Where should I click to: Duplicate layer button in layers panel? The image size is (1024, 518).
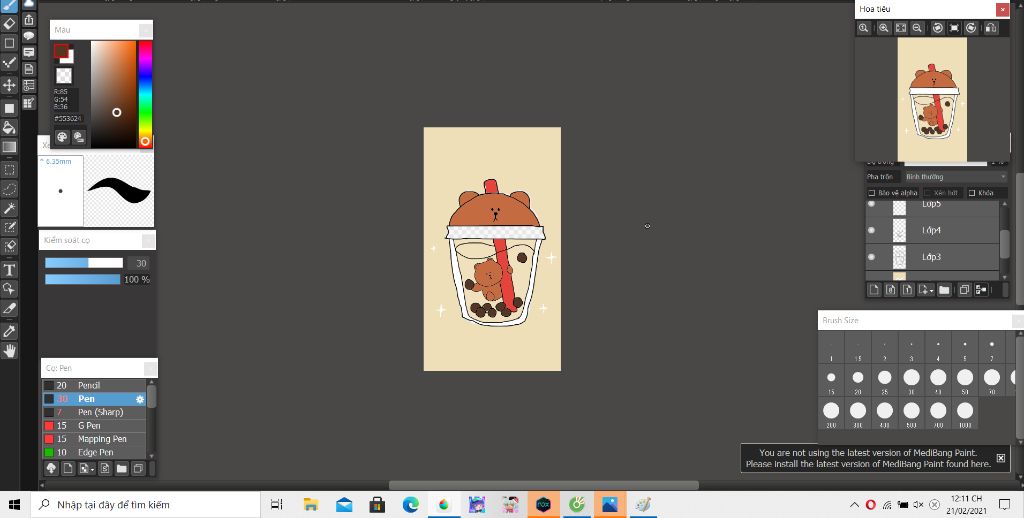click(x=964, y=290)
